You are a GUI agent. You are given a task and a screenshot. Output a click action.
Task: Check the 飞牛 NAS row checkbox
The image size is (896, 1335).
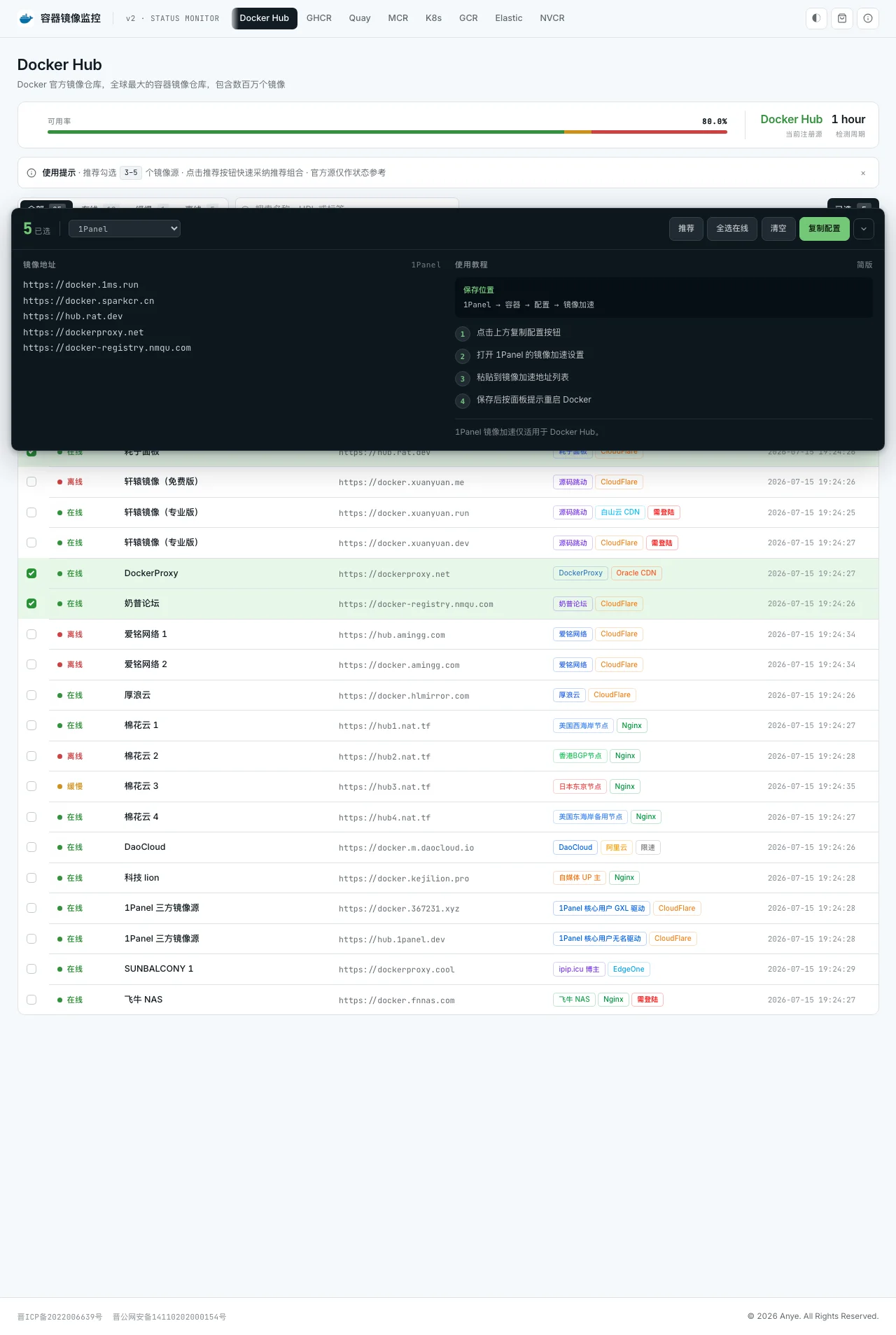point(31,1000)
